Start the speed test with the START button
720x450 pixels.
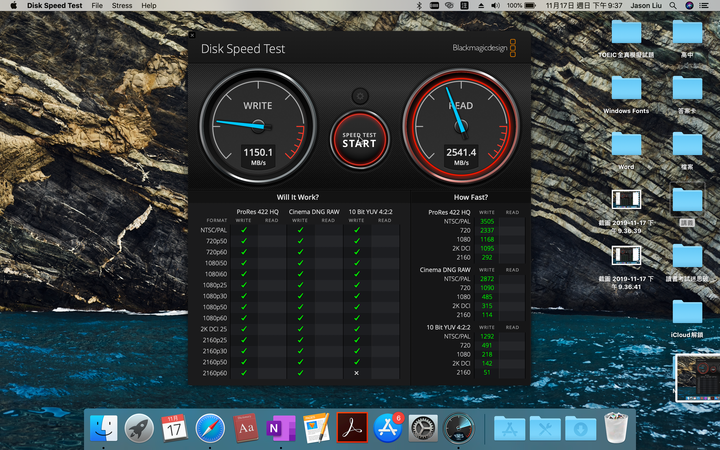(360, 140)
